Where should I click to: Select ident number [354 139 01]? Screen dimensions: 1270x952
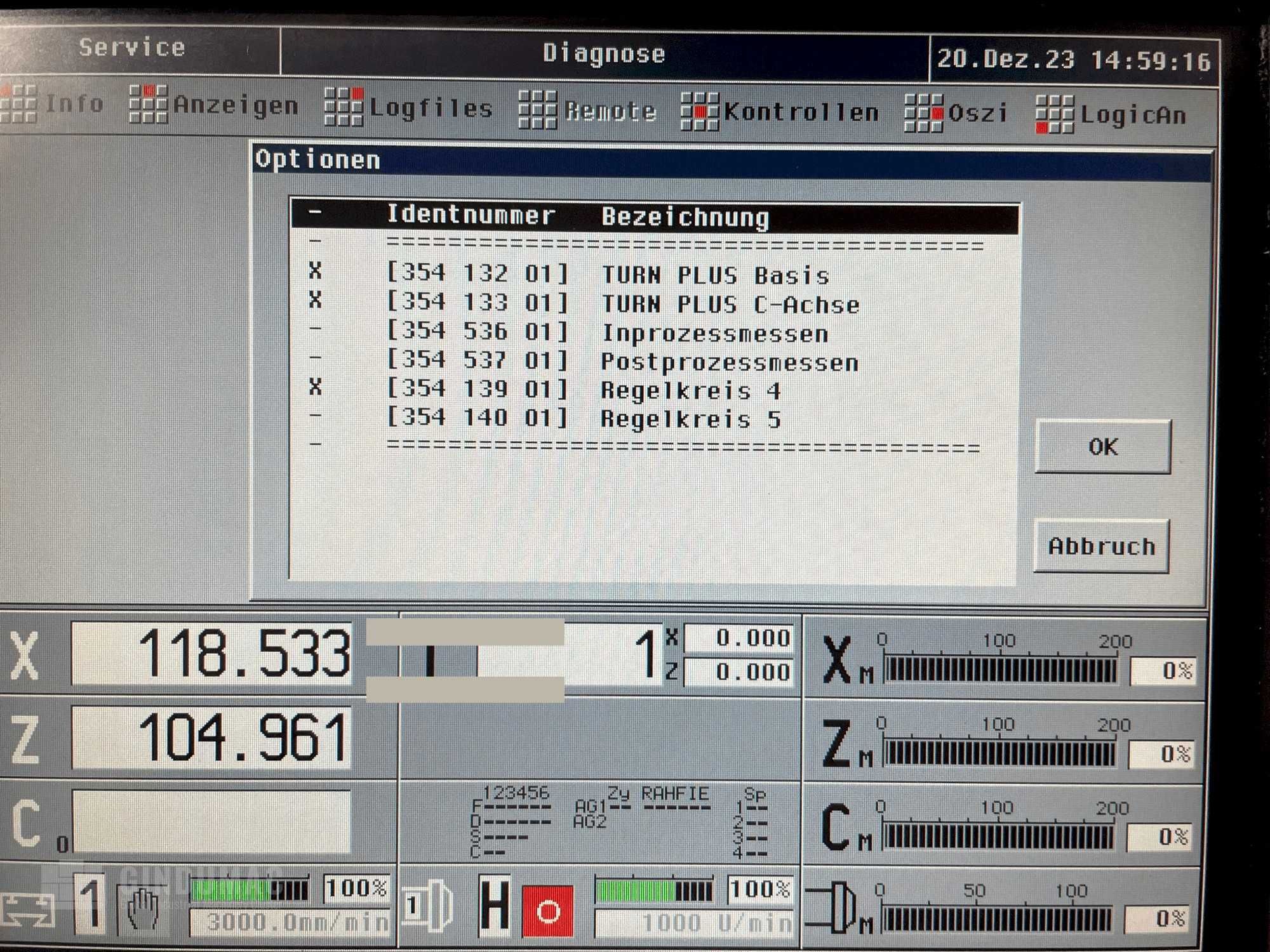[478, 389]
